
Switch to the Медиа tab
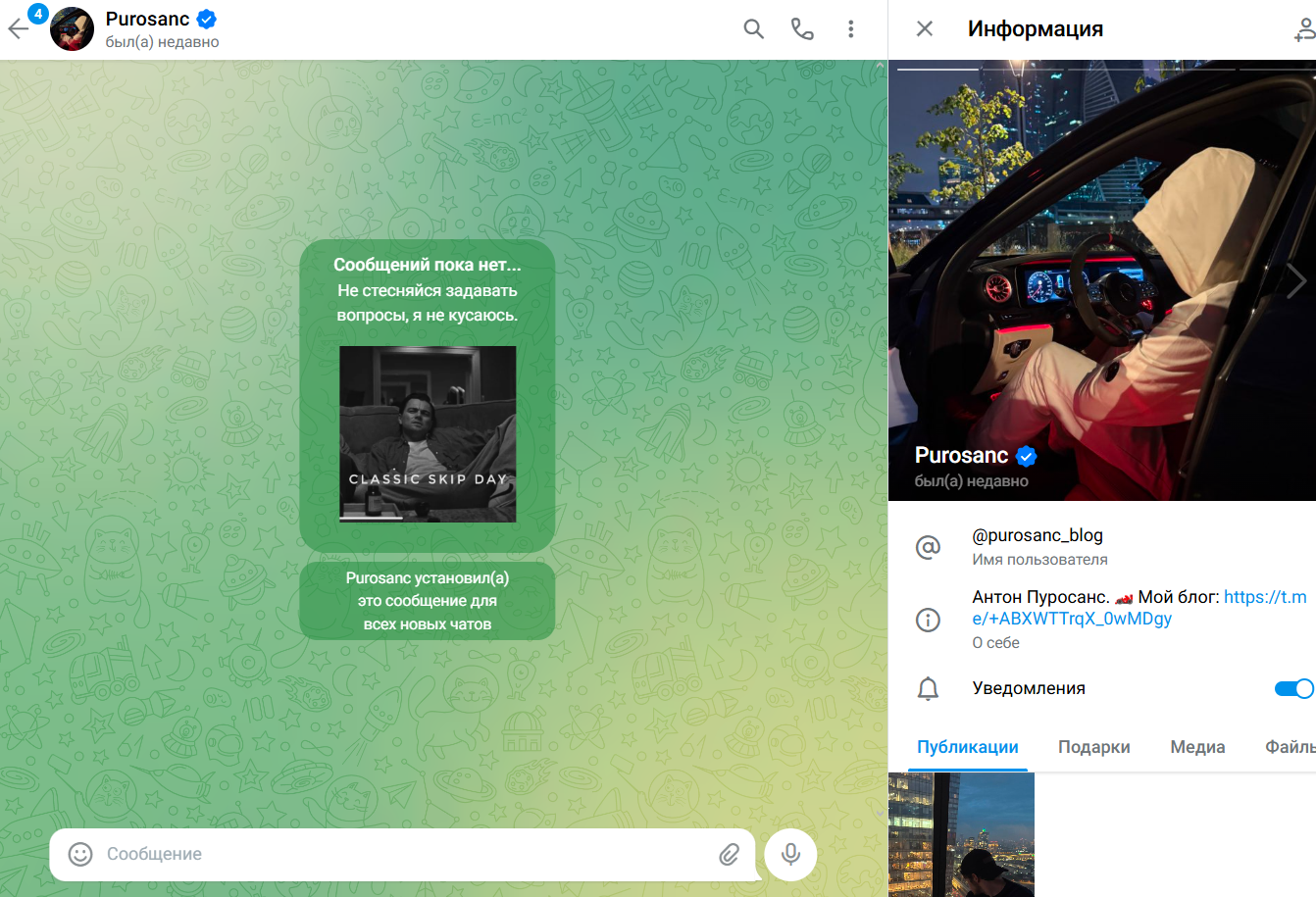click(x=1197, y=747)
